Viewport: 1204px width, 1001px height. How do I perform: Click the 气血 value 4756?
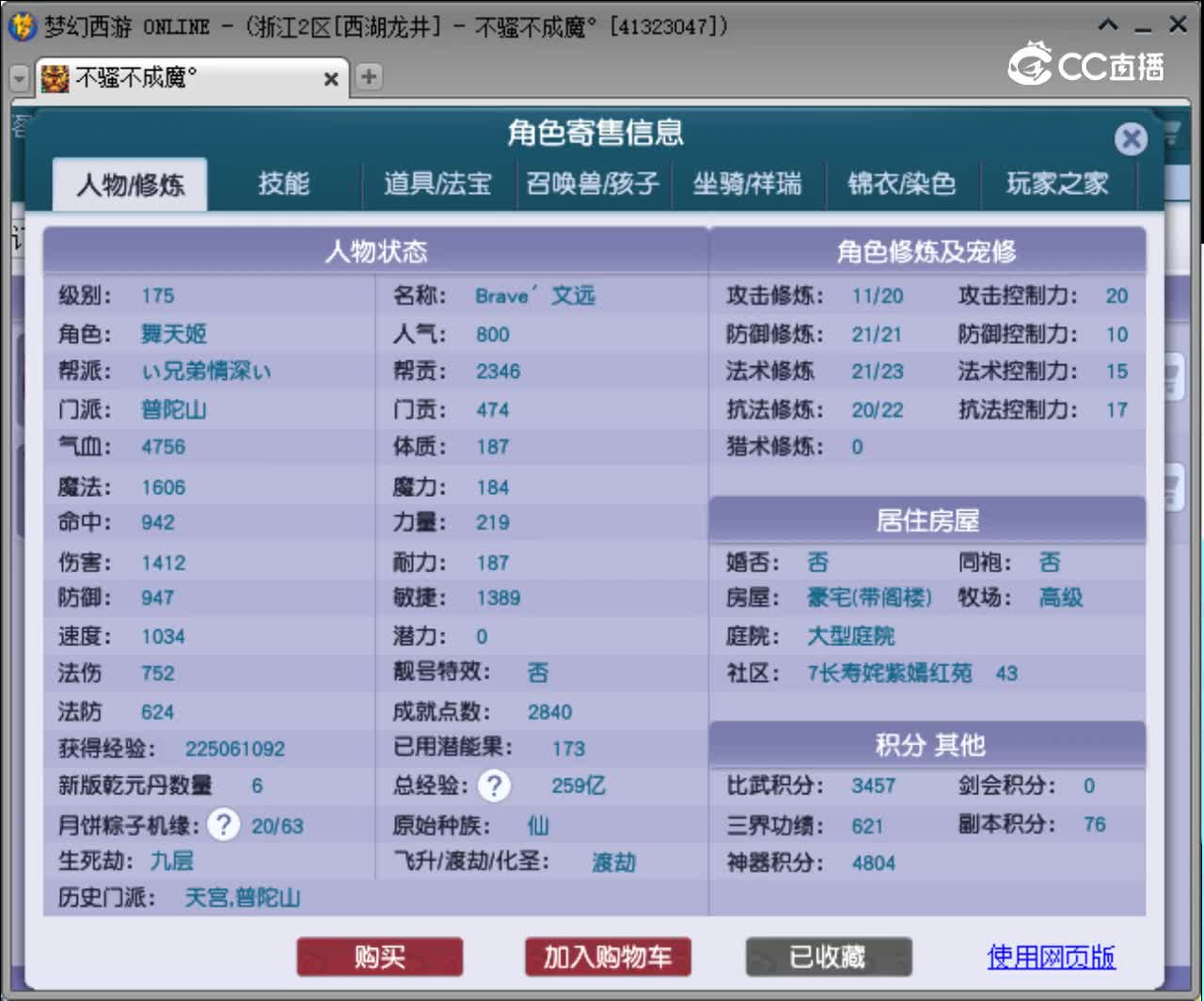pos(164,447)
